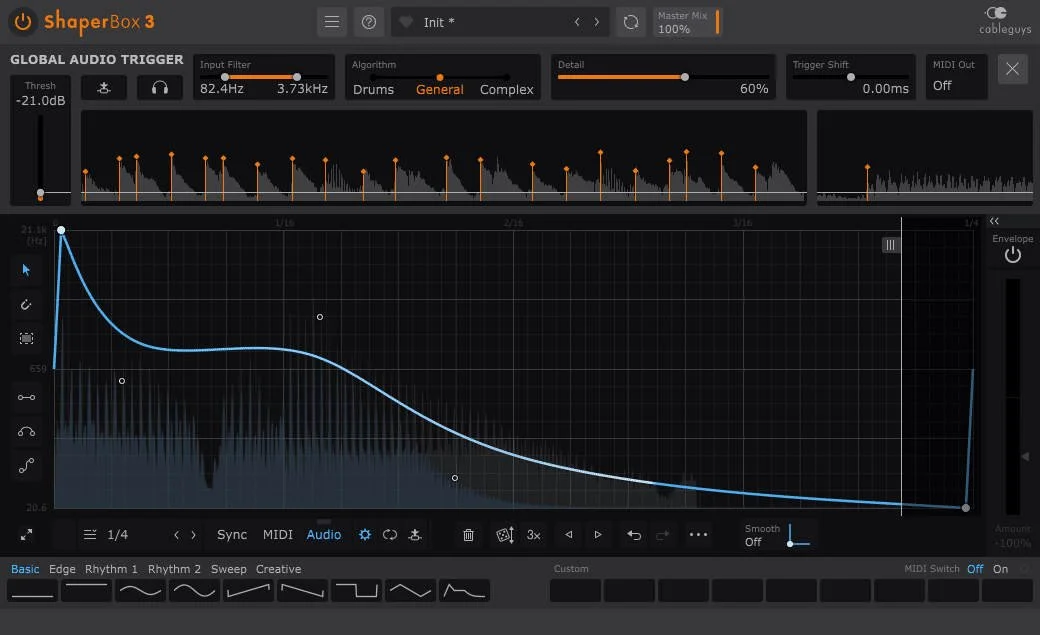Open the three-dot more options menu
1040x635 pixels.
coord(698,534)
